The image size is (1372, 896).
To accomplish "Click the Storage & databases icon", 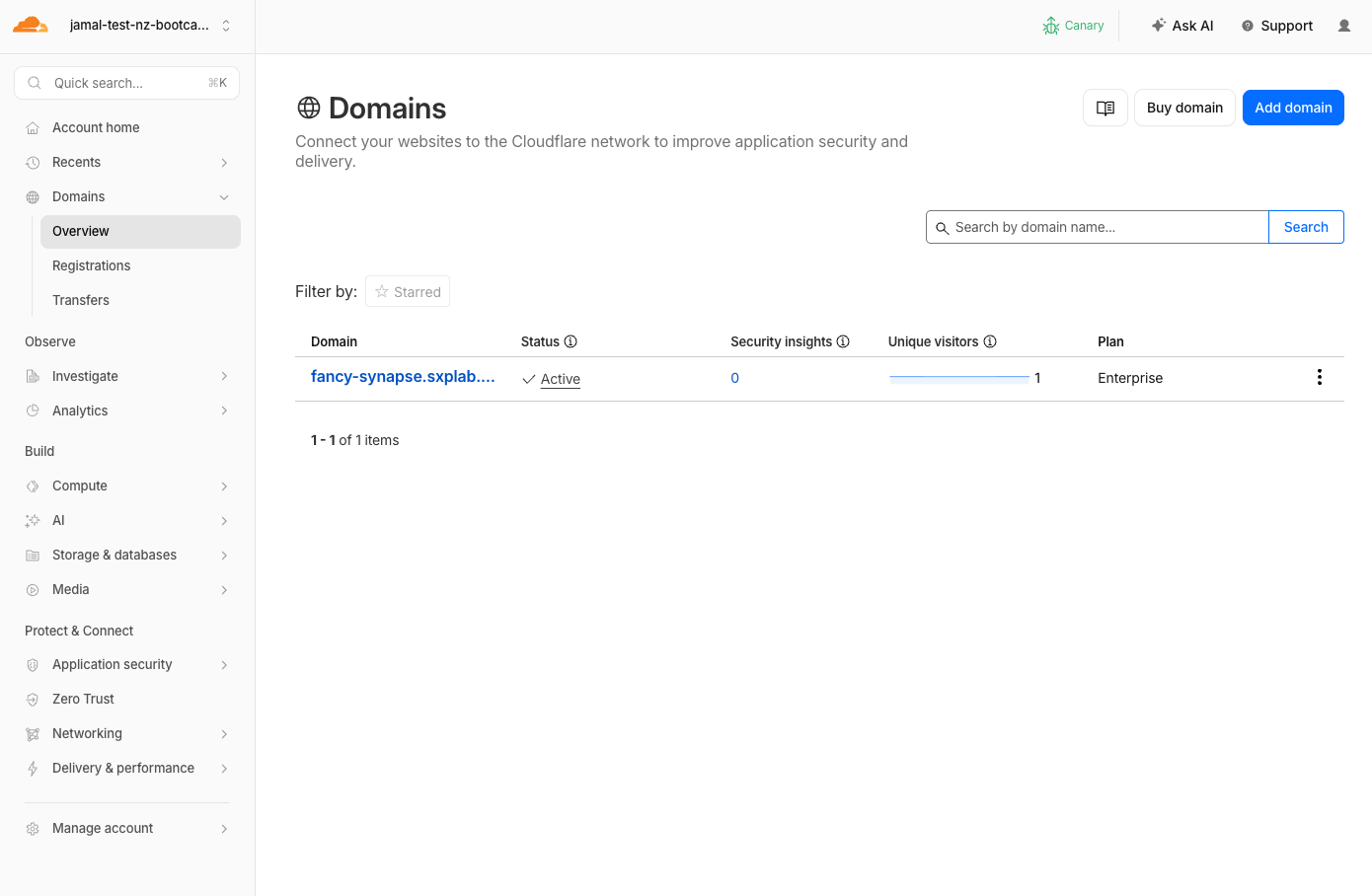I will [33, 556].
